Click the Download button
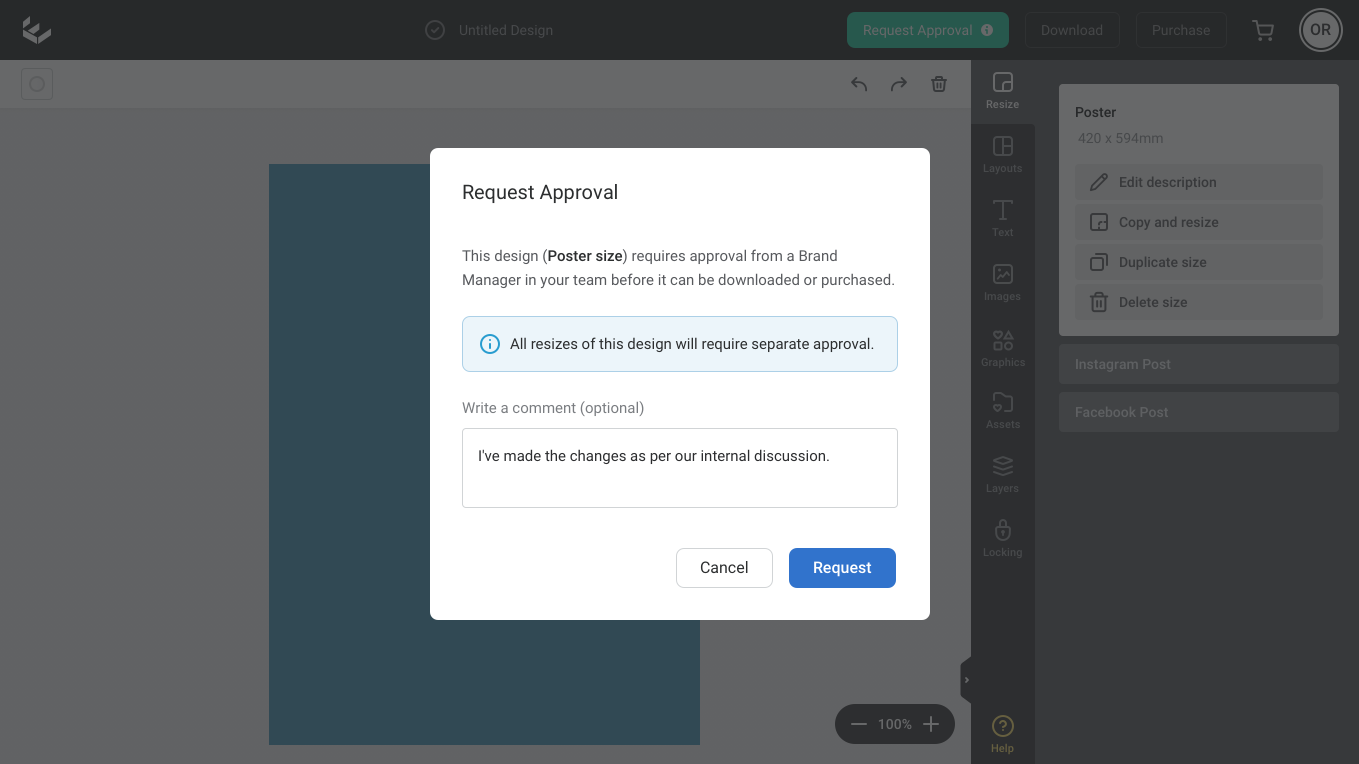The width and height of the screenshot is (1359, 764). click(x=1072, y=30)
